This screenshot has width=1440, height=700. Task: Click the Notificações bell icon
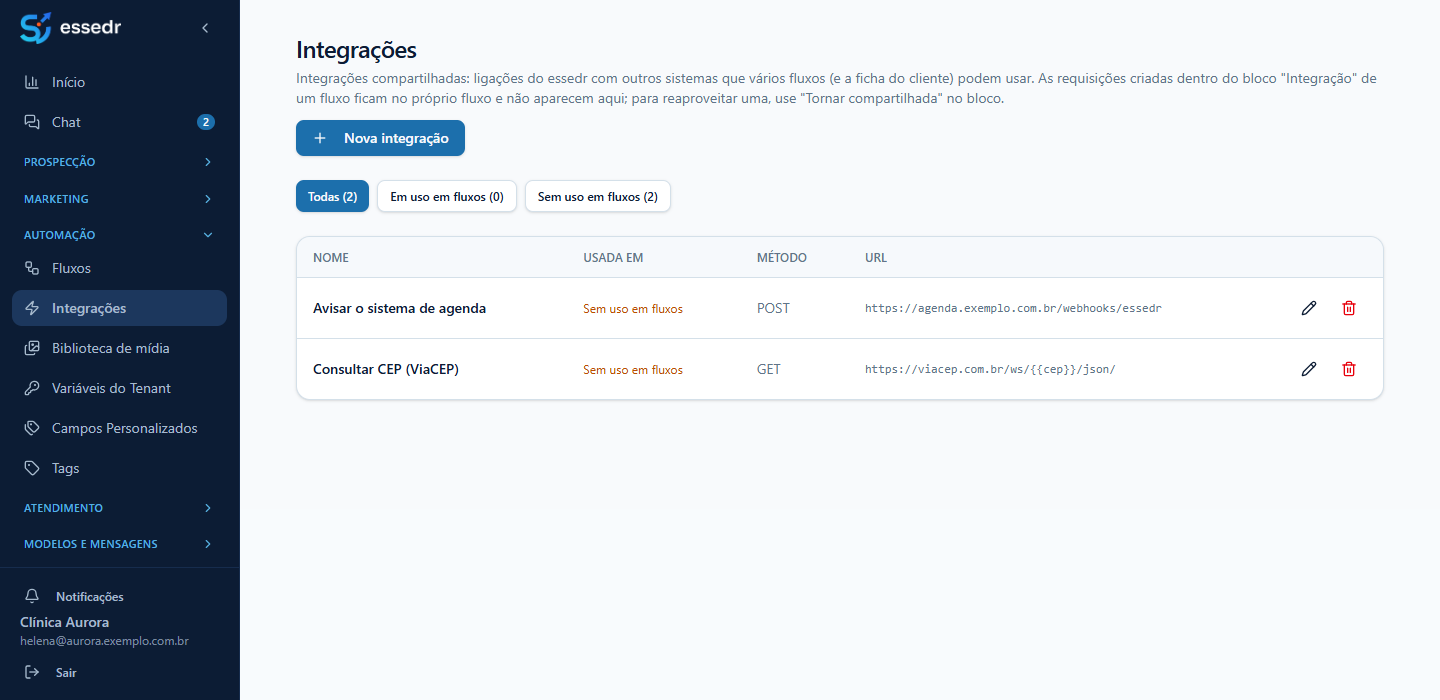coord(32,596)
